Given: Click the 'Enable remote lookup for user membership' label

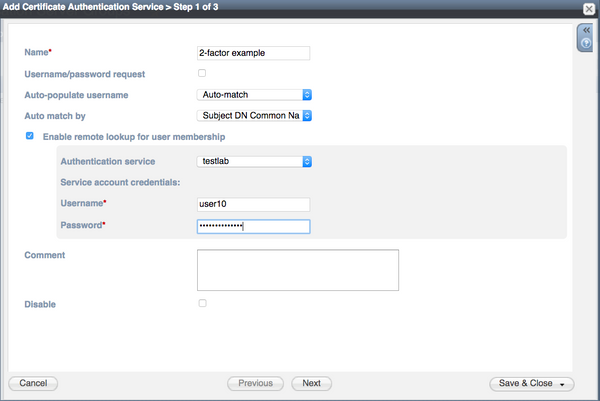Looking at the screenshot, I should click(x=134, y=137).
